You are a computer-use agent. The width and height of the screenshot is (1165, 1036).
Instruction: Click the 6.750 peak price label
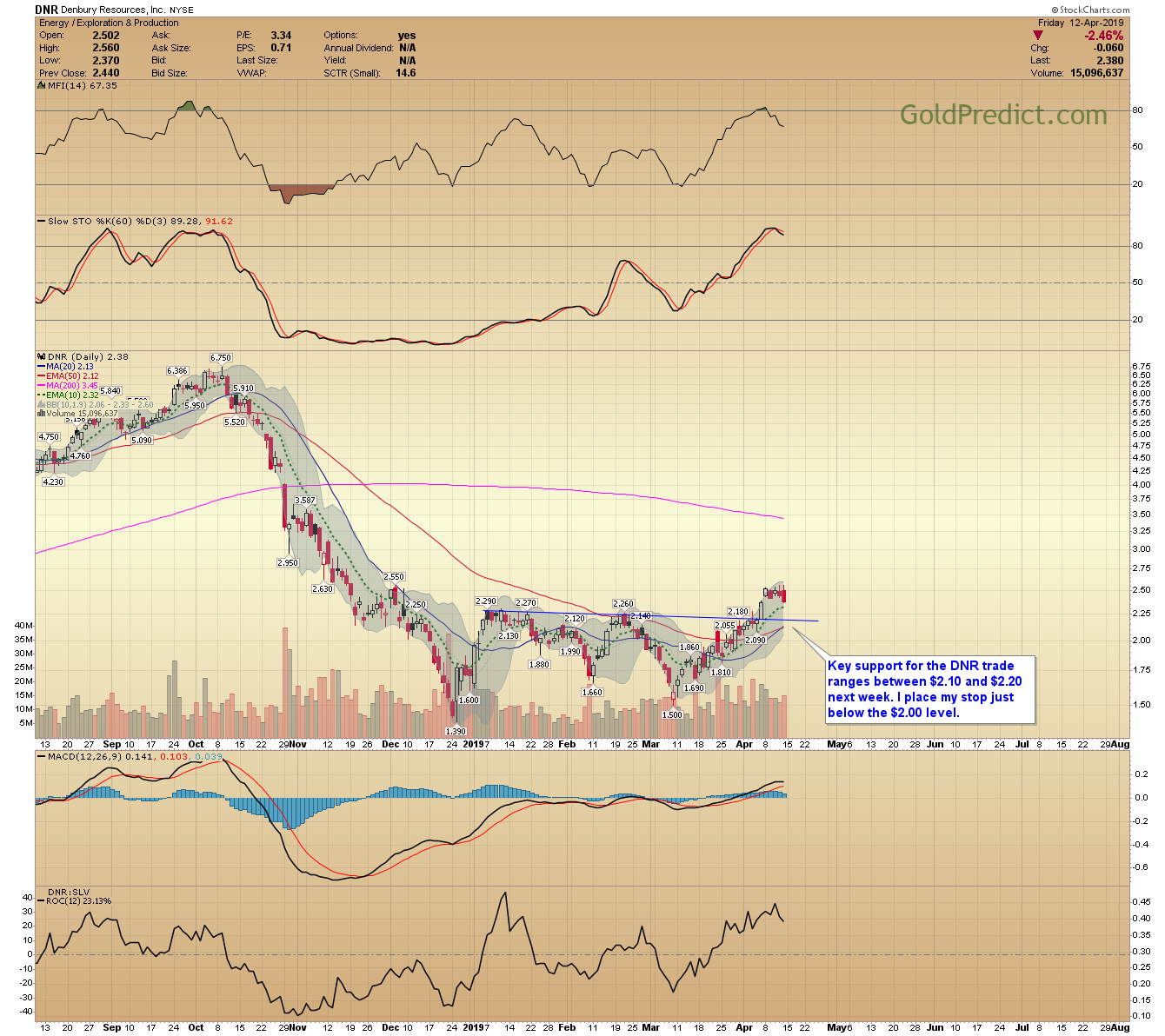[221, 357]
